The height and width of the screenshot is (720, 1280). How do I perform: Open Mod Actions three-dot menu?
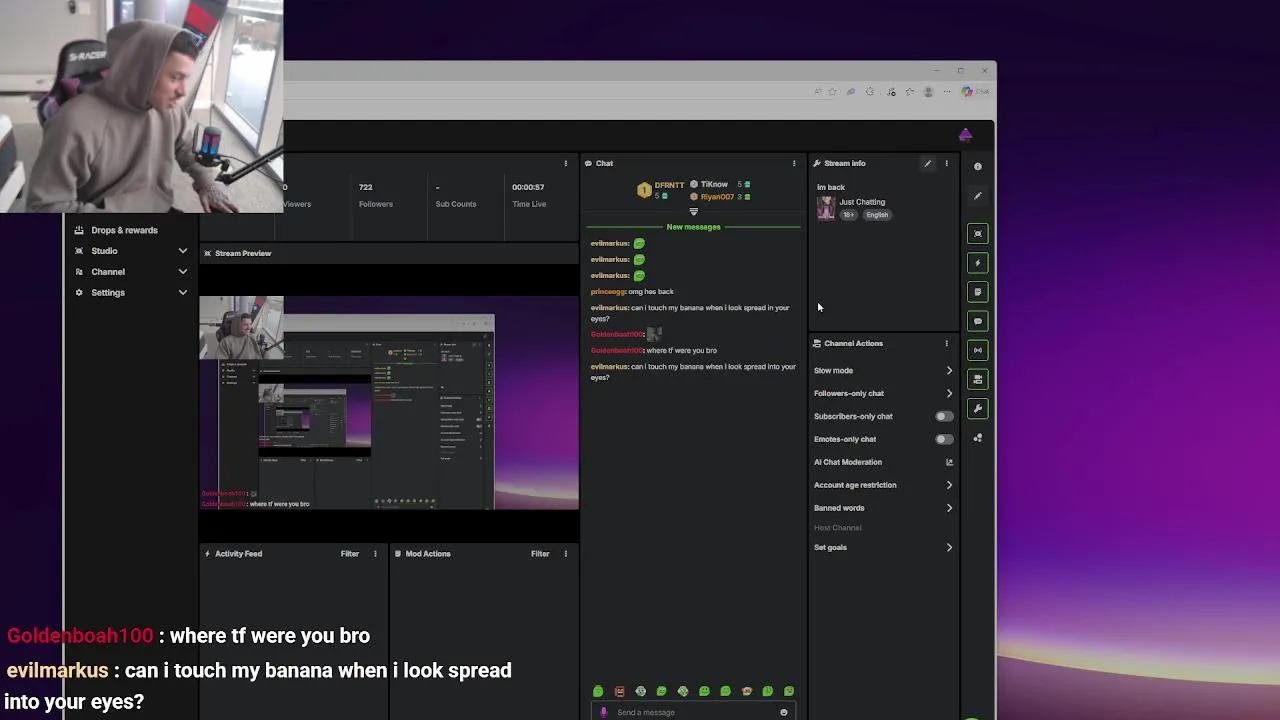[565, 553]
